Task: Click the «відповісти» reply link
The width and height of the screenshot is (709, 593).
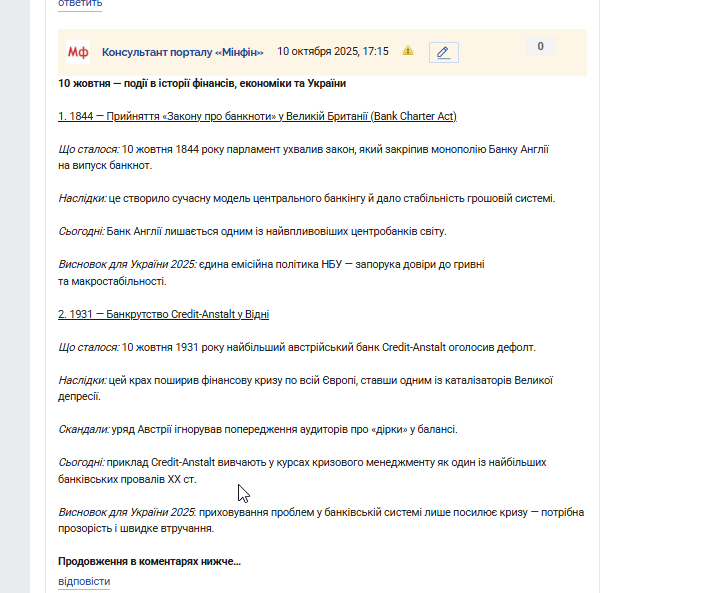Action: coord(84,581)
